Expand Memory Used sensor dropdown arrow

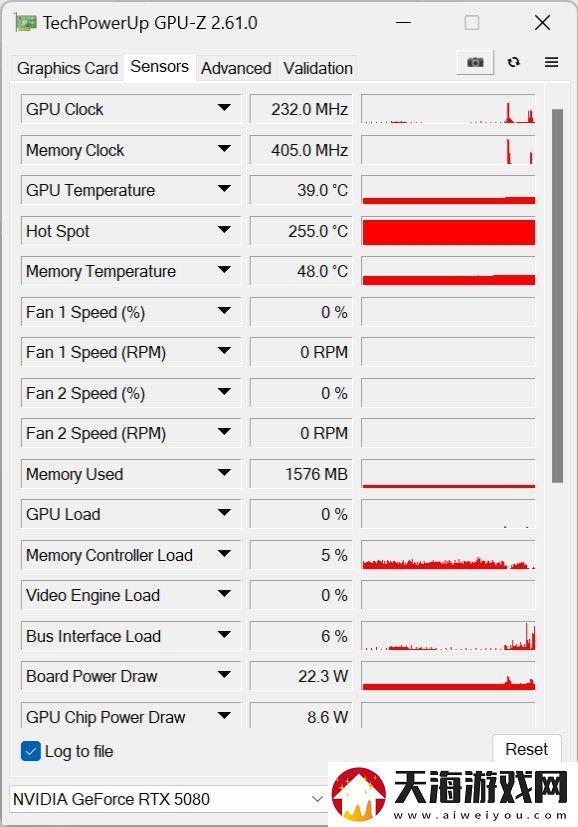click(224, 473)
